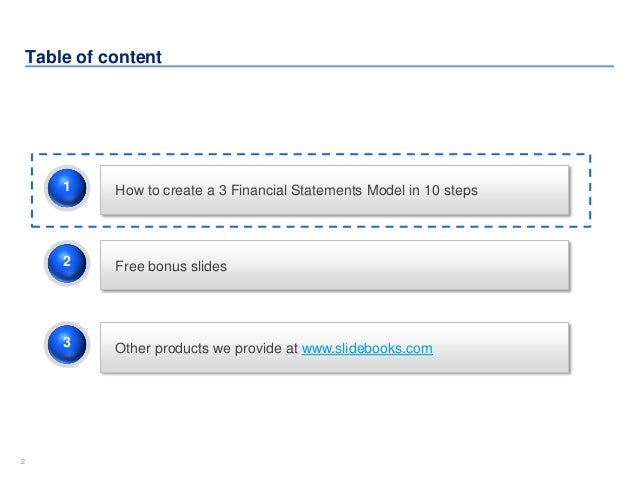Click the 'Other products we provide at' text

pos(207,348)
